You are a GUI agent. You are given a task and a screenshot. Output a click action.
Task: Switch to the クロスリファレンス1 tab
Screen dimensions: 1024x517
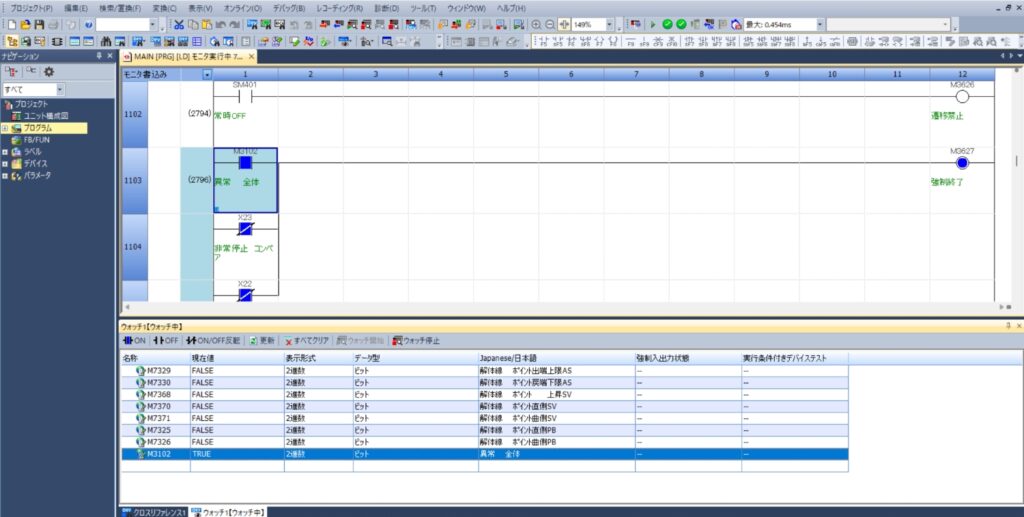[x=153, y=511]
